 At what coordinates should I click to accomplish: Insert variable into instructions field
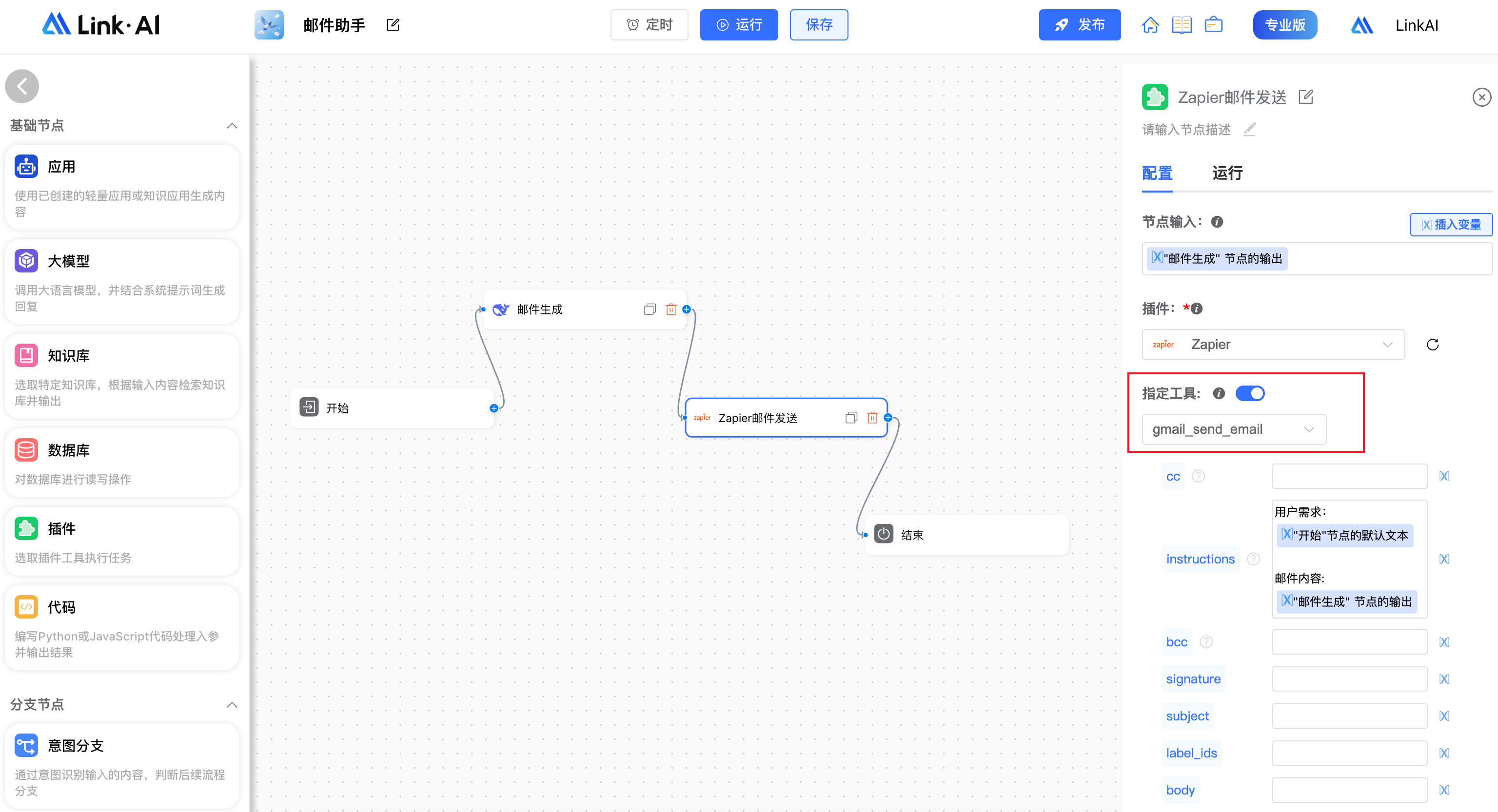pos(1443,559)
